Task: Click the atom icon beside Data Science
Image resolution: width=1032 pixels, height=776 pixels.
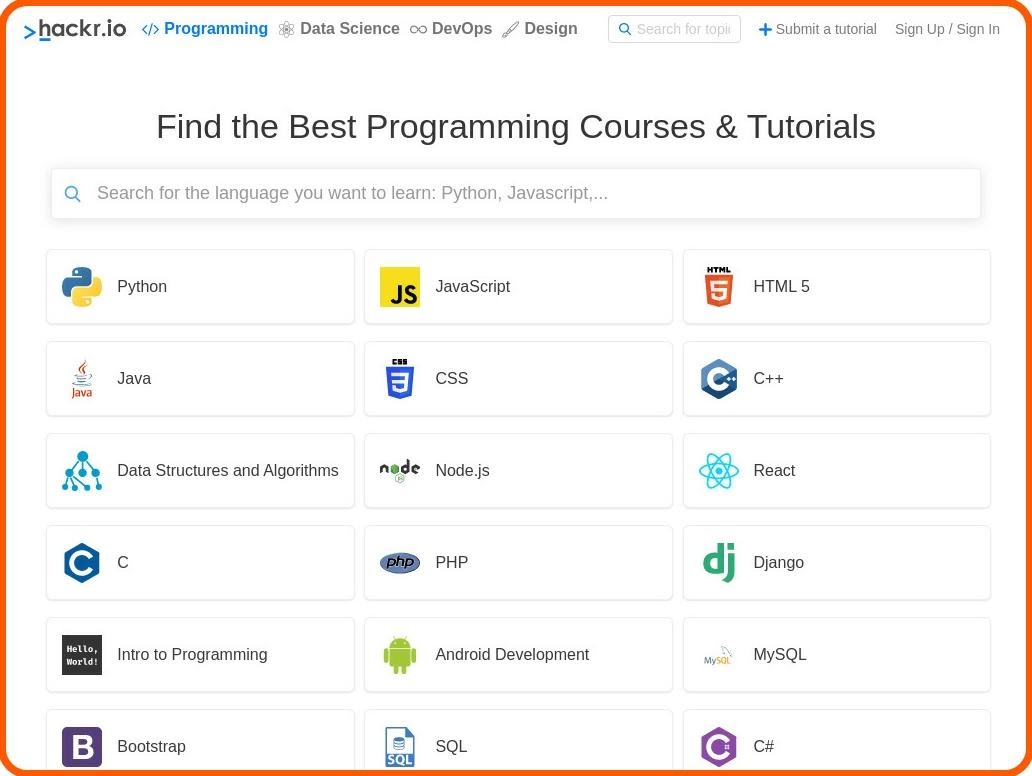Action: point(286,30)
